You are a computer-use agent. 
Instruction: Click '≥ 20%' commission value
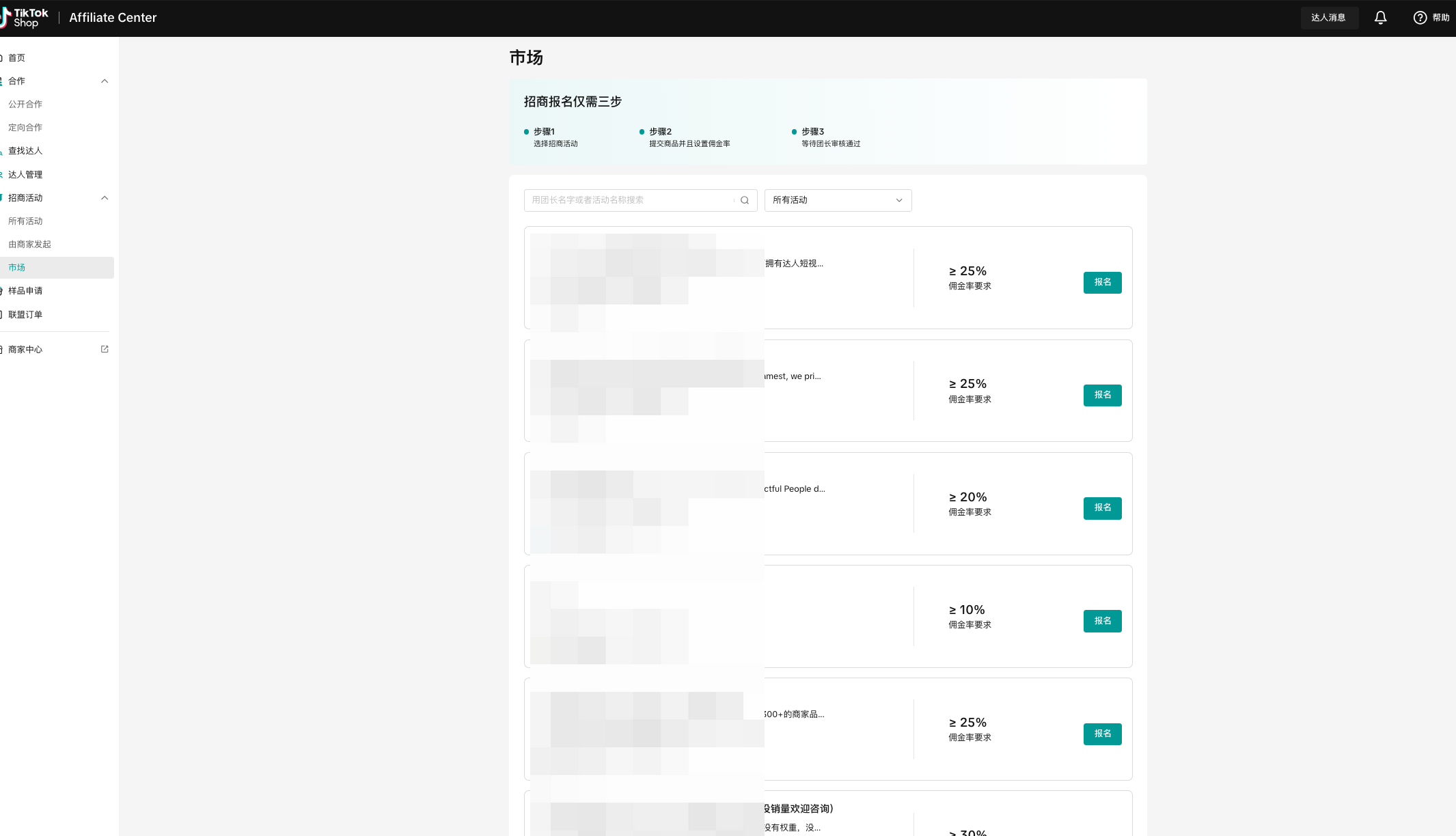pos(967,497)
